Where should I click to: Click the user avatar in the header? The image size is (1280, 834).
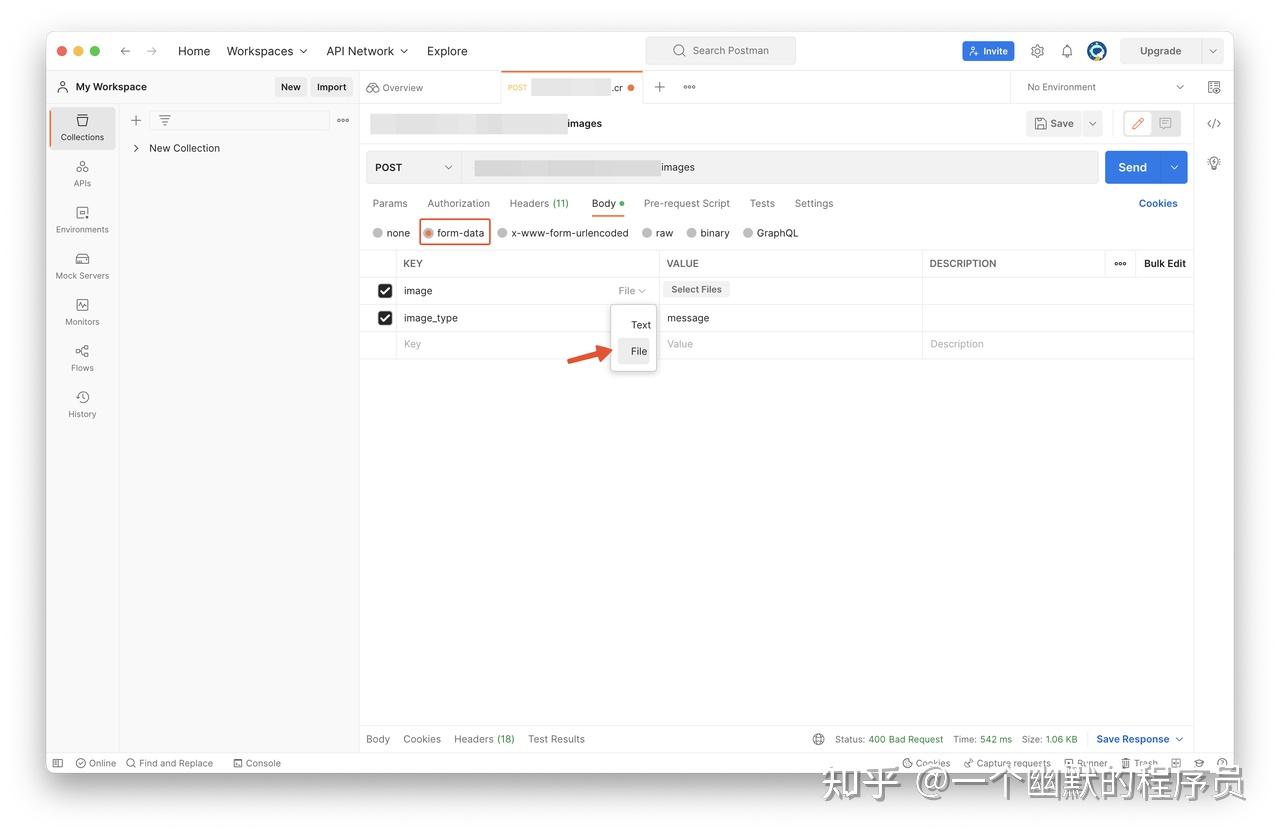tap(1097, 51)
